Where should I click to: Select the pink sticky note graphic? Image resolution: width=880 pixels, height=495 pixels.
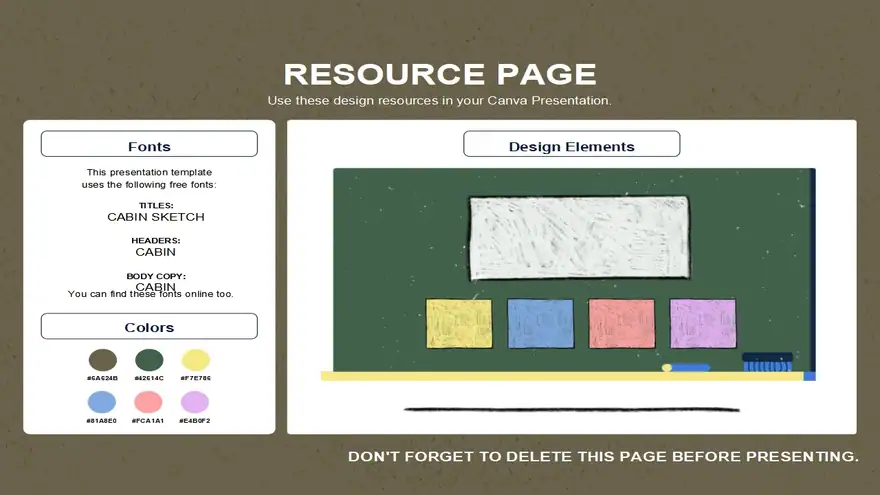click(622, 324)
